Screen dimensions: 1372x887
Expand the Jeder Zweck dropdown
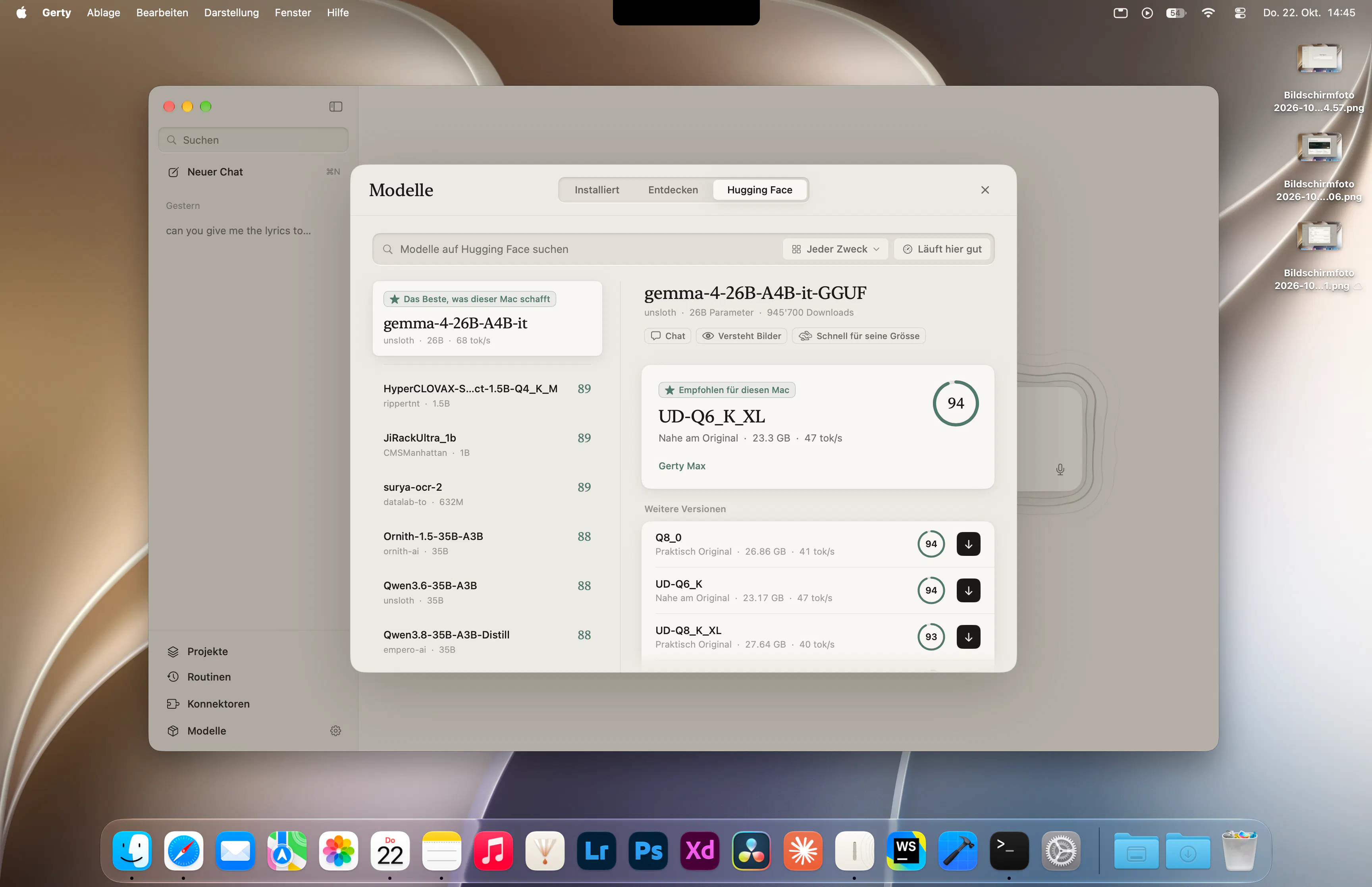click(835, 249)
